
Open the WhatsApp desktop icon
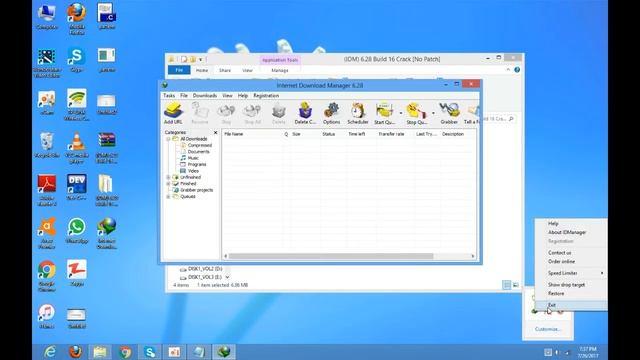tap(77, 231)
